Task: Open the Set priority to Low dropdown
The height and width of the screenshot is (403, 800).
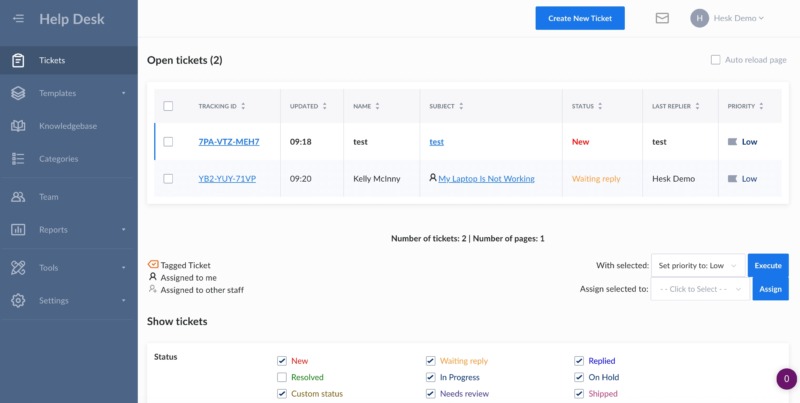Action: point(697,266)
